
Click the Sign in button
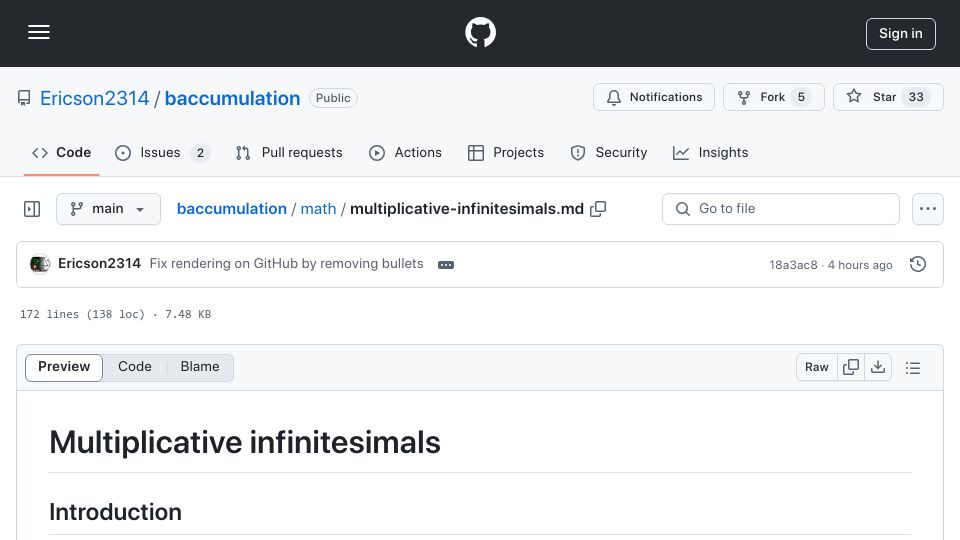pos(901,34)
